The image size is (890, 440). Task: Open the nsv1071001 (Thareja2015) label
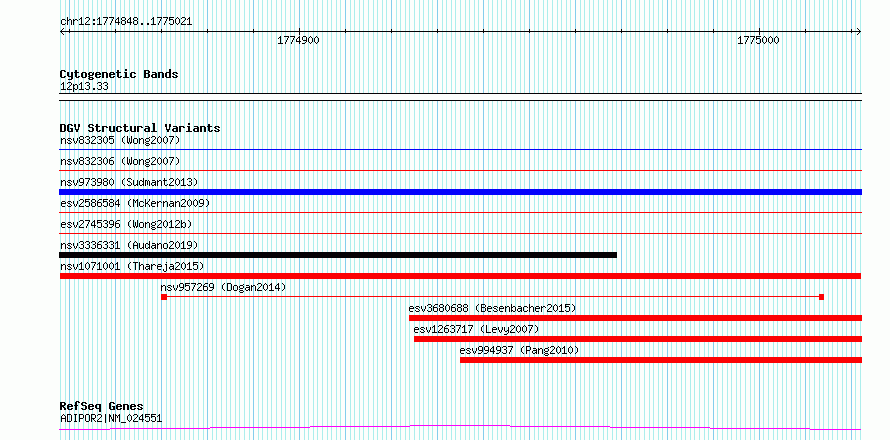point(132,266)
